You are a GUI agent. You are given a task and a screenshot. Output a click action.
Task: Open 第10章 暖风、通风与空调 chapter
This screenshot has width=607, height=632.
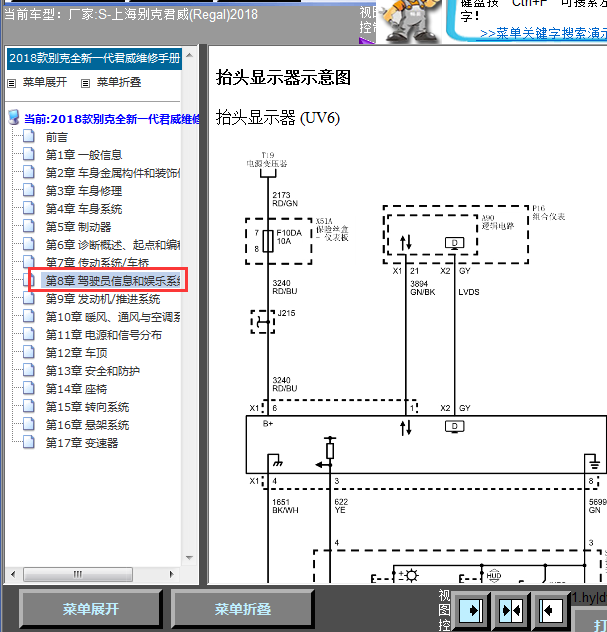pyautogui.click(x=113, y=317)
